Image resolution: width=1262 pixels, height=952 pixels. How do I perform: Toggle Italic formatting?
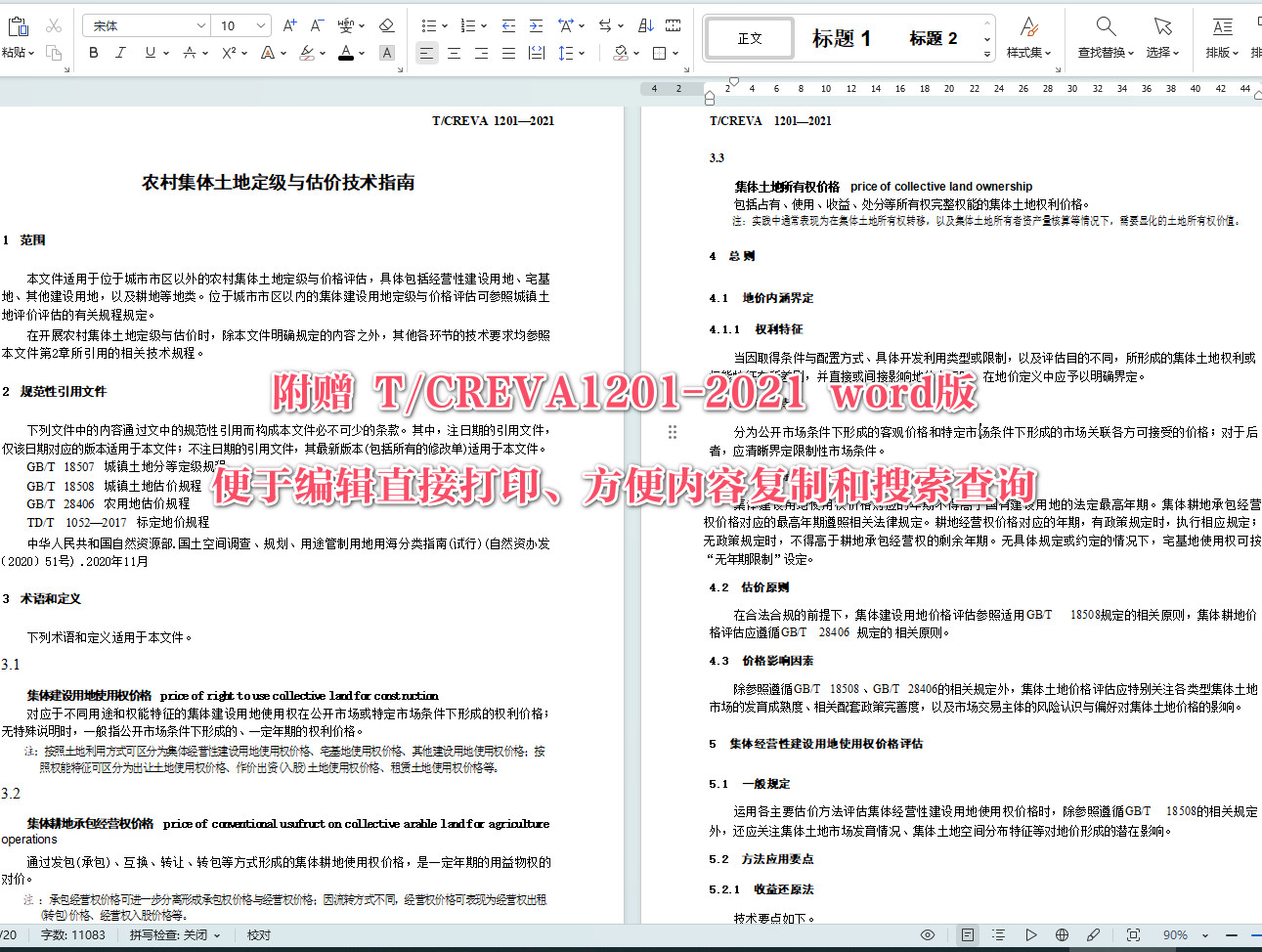point(121,53)
